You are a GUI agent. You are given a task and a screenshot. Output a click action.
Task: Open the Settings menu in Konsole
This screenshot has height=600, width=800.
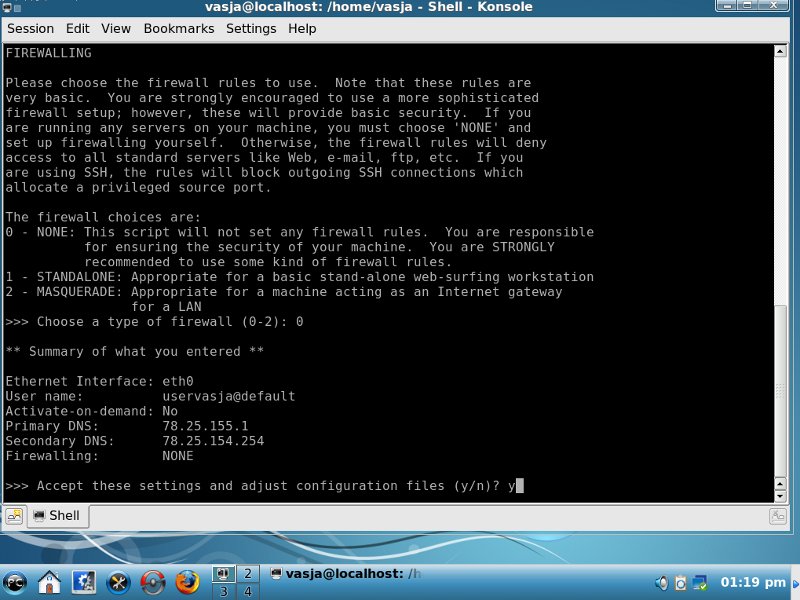[250, 29]
